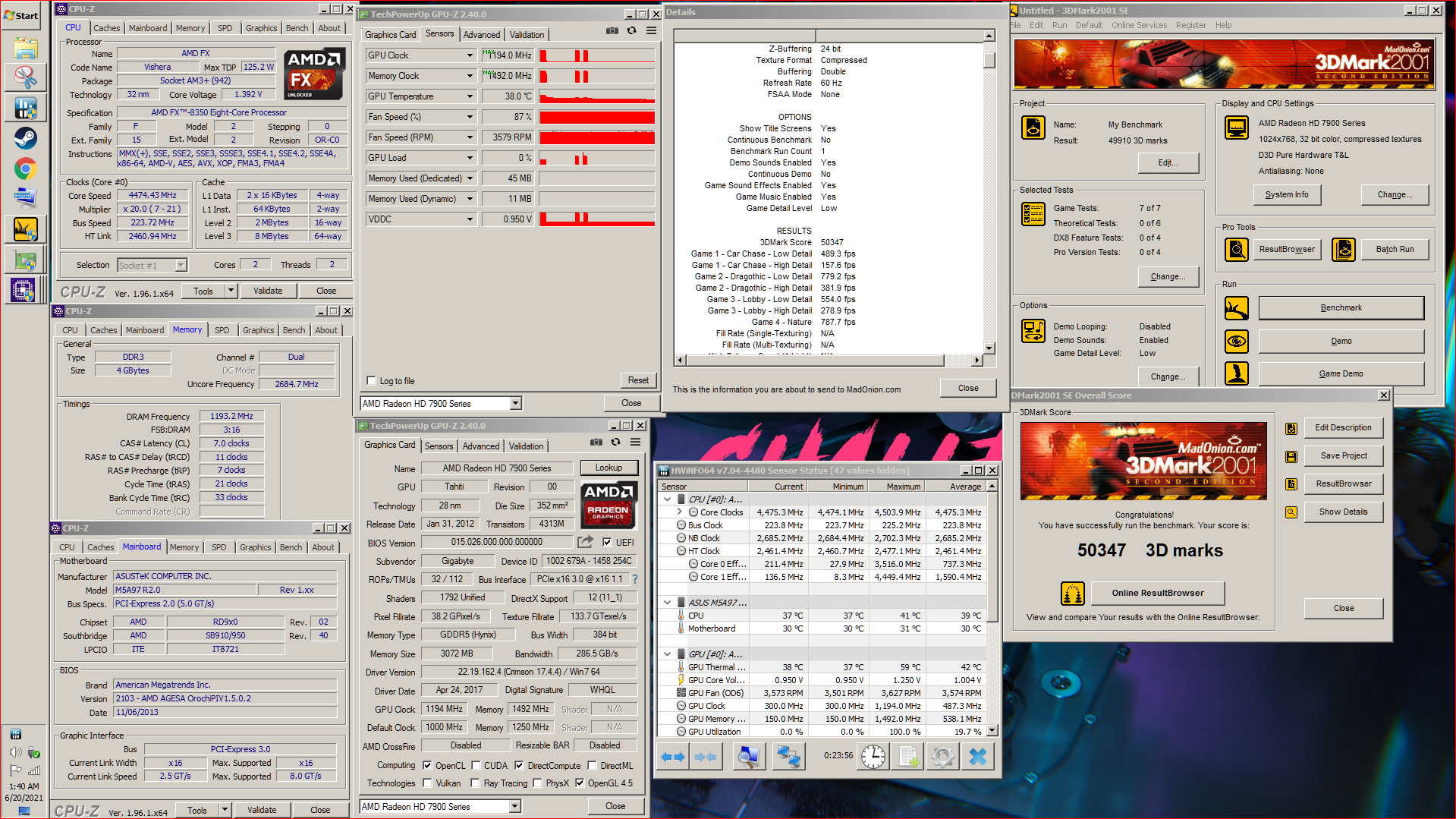Click the Game Demo figure icon
Image resolution: width=1456 pixels, height=819 pixels.
1237,373
